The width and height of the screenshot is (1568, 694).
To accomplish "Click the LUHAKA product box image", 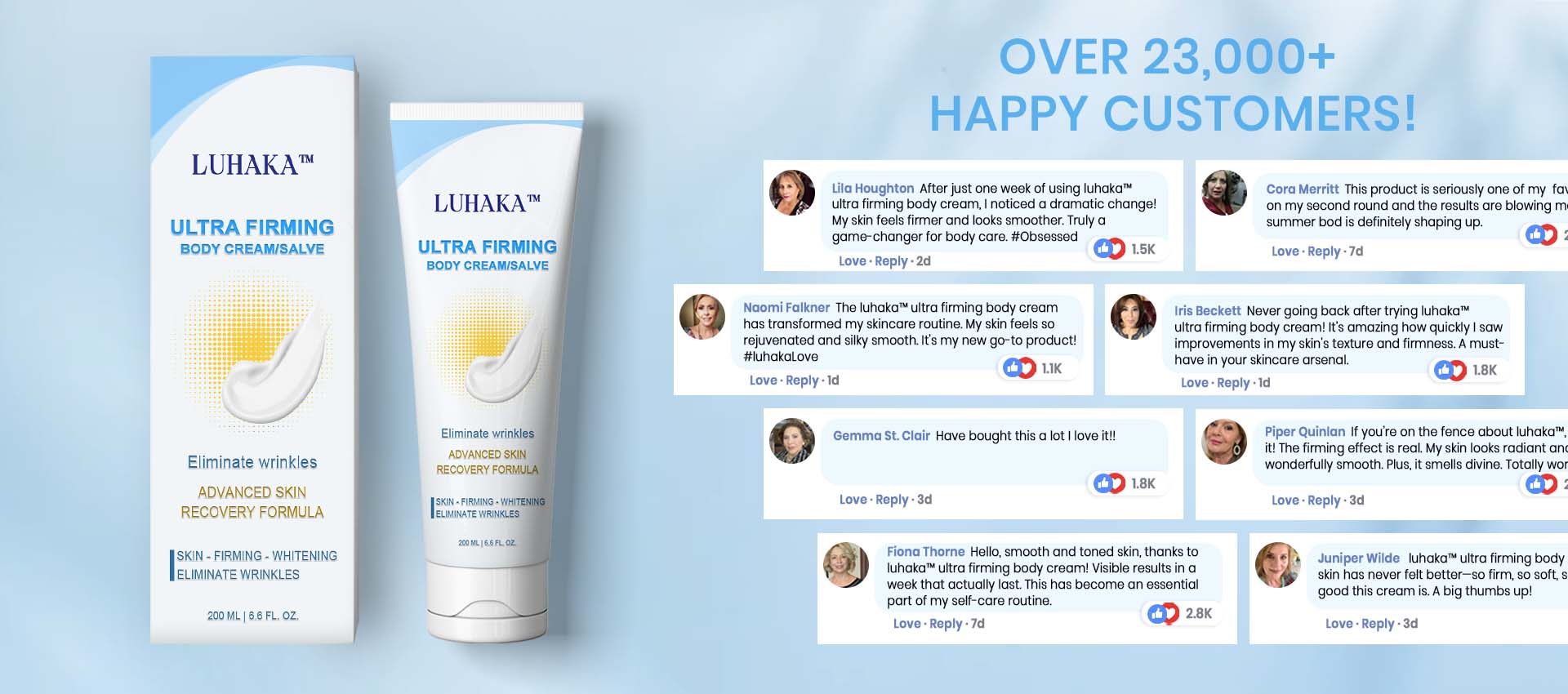I will click(254, 349).
